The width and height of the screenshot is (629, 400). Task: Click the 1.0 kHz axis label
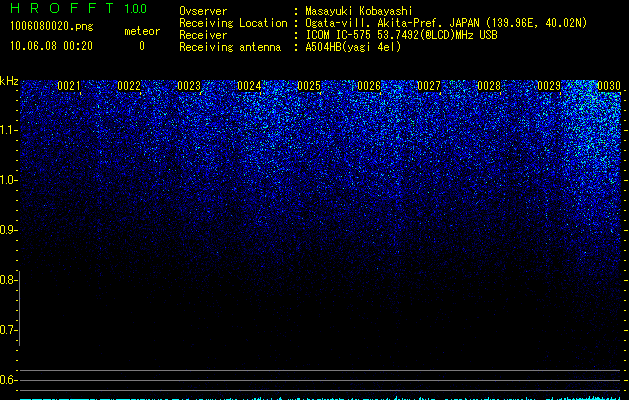[8, 180]
